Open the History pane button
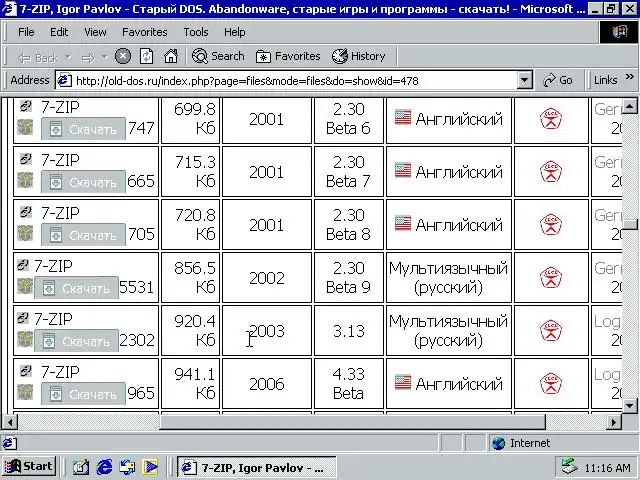This screenshot has width=640, height=480. tap(358, 56)
